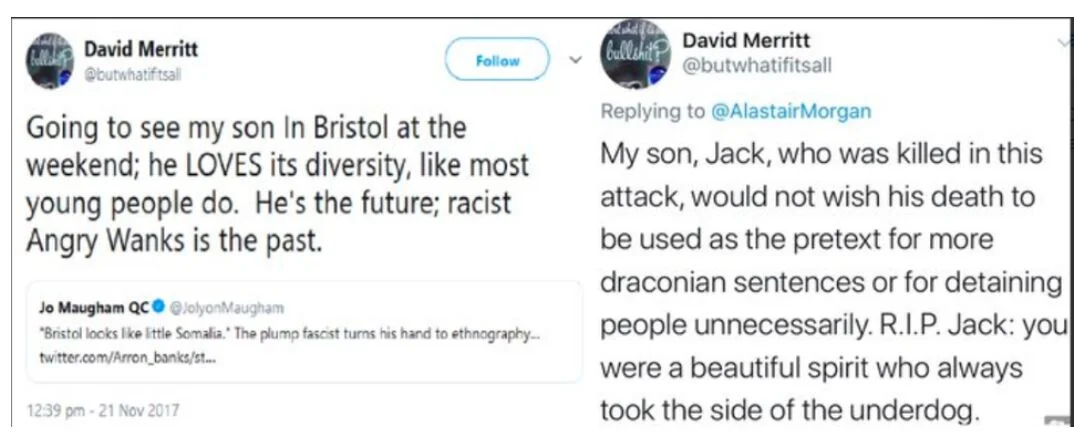Image resolution: width=1074 pixels, height=442 pixels.
Task: Click the small icon at bottom-right corner
Action: pos(1055,423)
